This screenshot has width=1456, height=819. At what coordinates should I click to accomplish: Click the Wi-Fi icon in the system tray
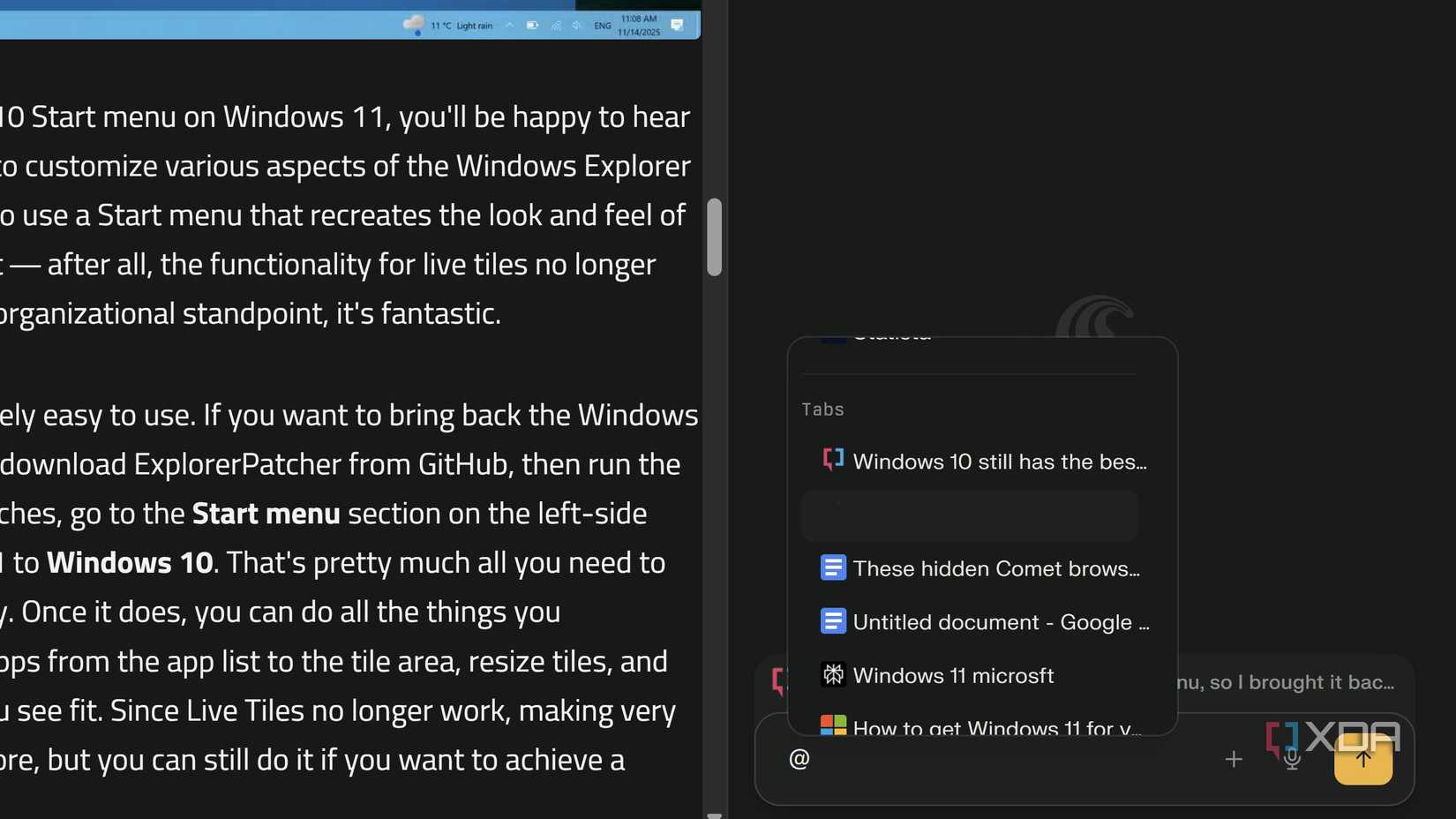[x=556, y=25]
